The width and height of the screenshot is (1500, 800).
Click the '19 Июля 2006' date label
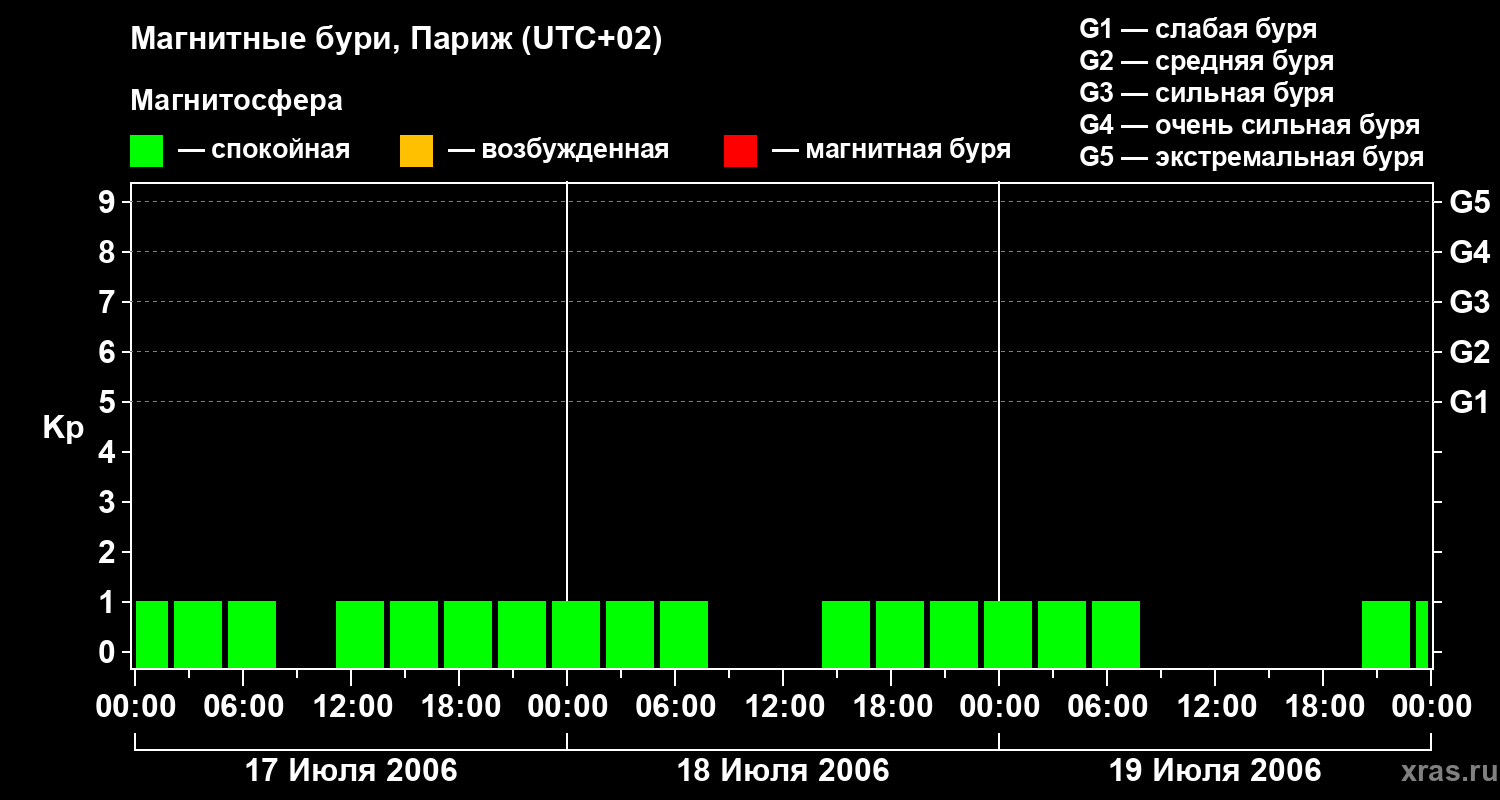(1215, 771)
